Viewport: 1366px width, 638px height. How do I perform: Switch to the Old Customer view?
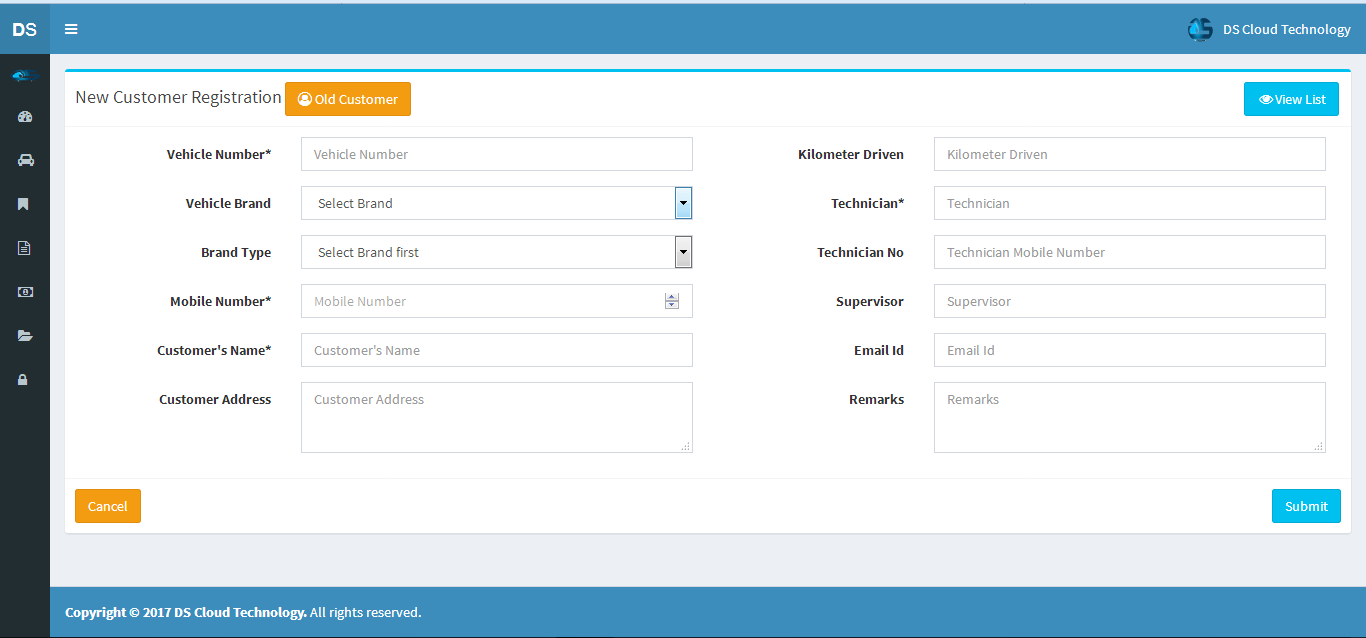point(347,98)
